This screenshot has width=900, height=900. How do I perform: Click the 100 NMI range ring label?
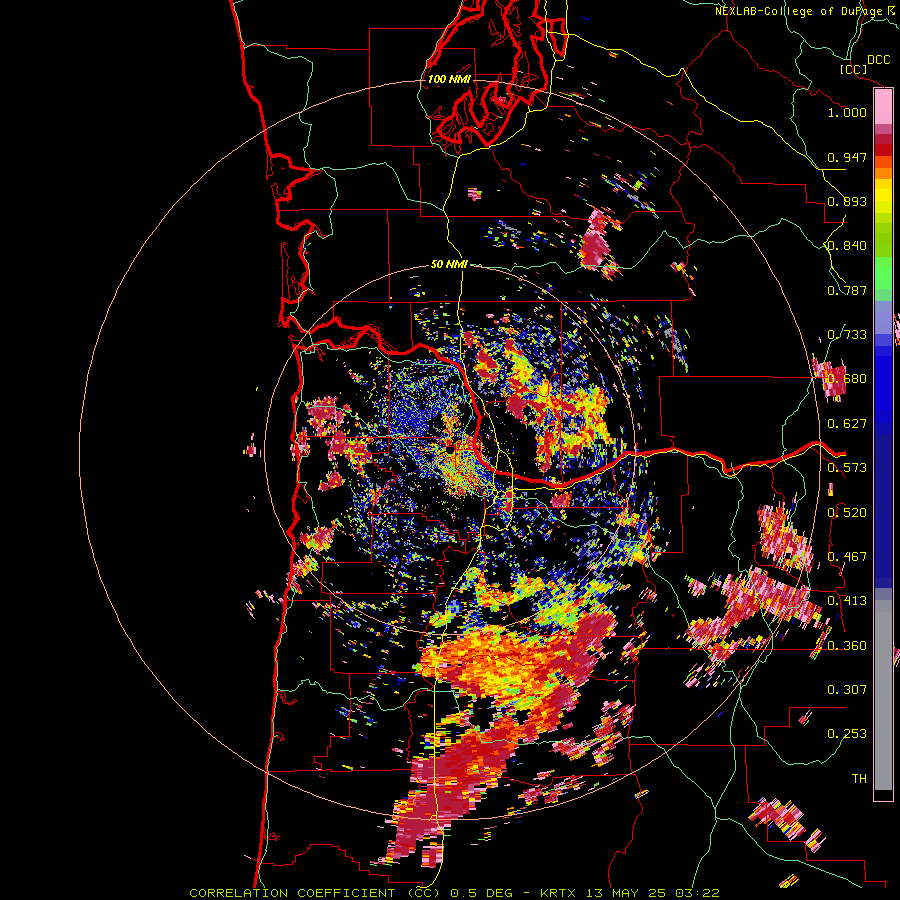tap(449, 79)
